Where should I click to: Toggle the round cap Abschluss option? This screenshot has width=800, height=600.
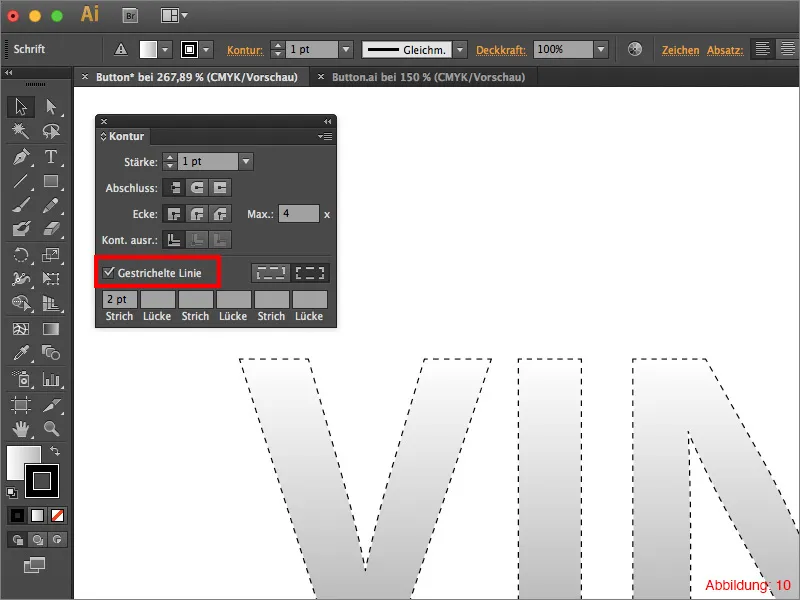(197, 188)
